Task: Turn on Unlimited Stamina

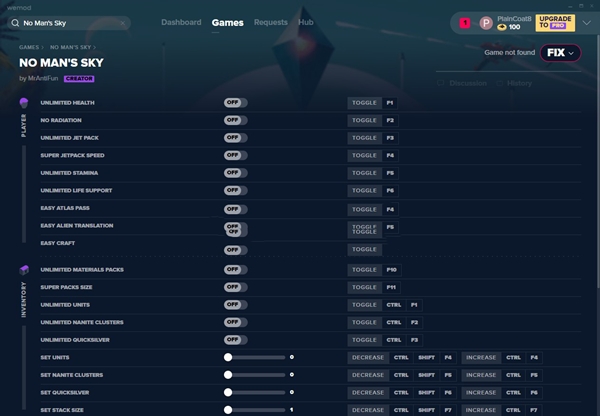Action: click(236, 173)
